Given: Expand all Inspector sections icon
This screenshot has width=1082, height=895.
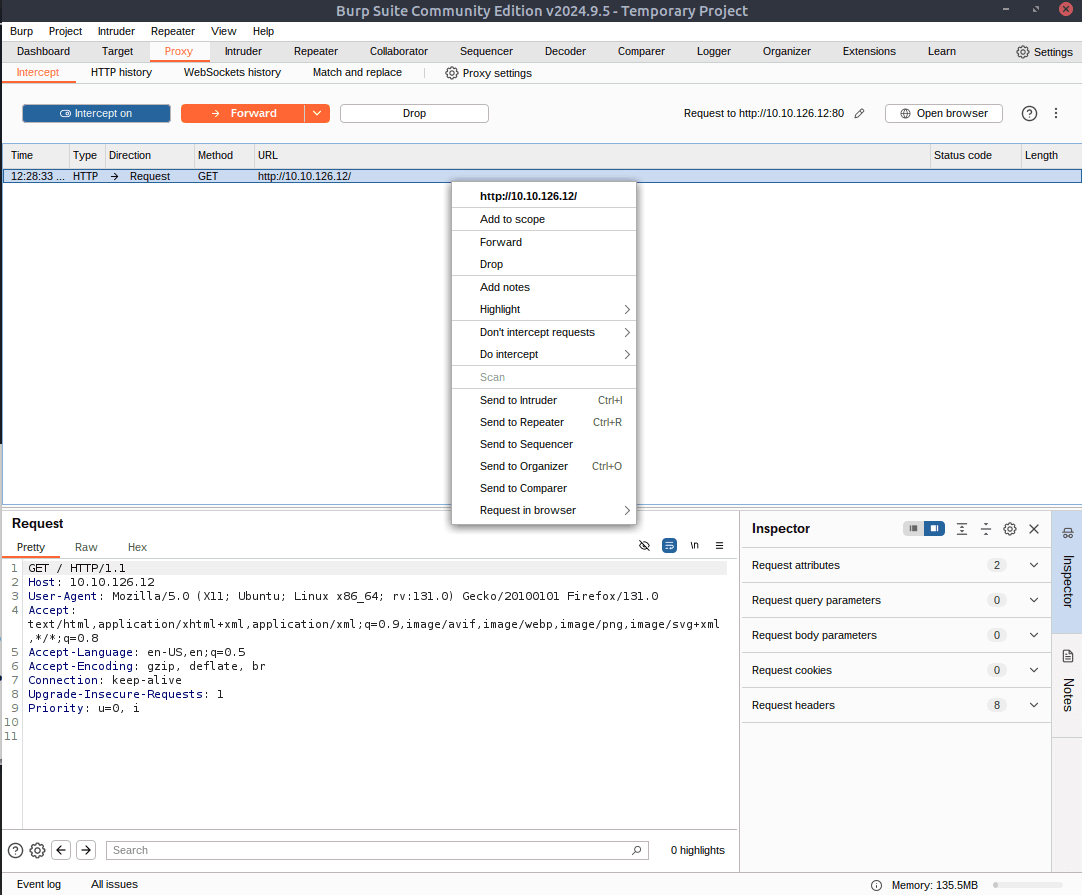Looking at the screenshot, I should click(962, 529).
